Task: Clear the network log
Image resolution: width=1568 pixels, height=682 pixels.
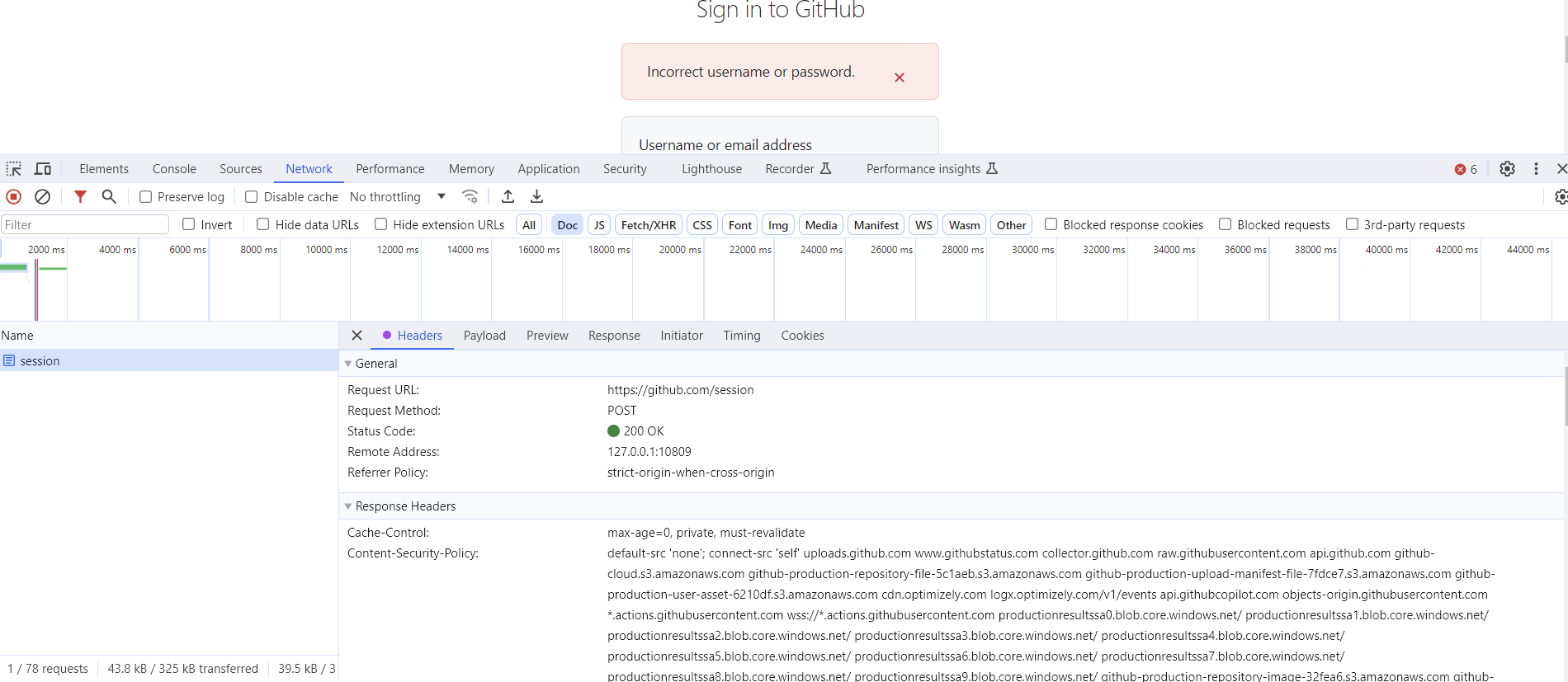Action: (43, 197)
